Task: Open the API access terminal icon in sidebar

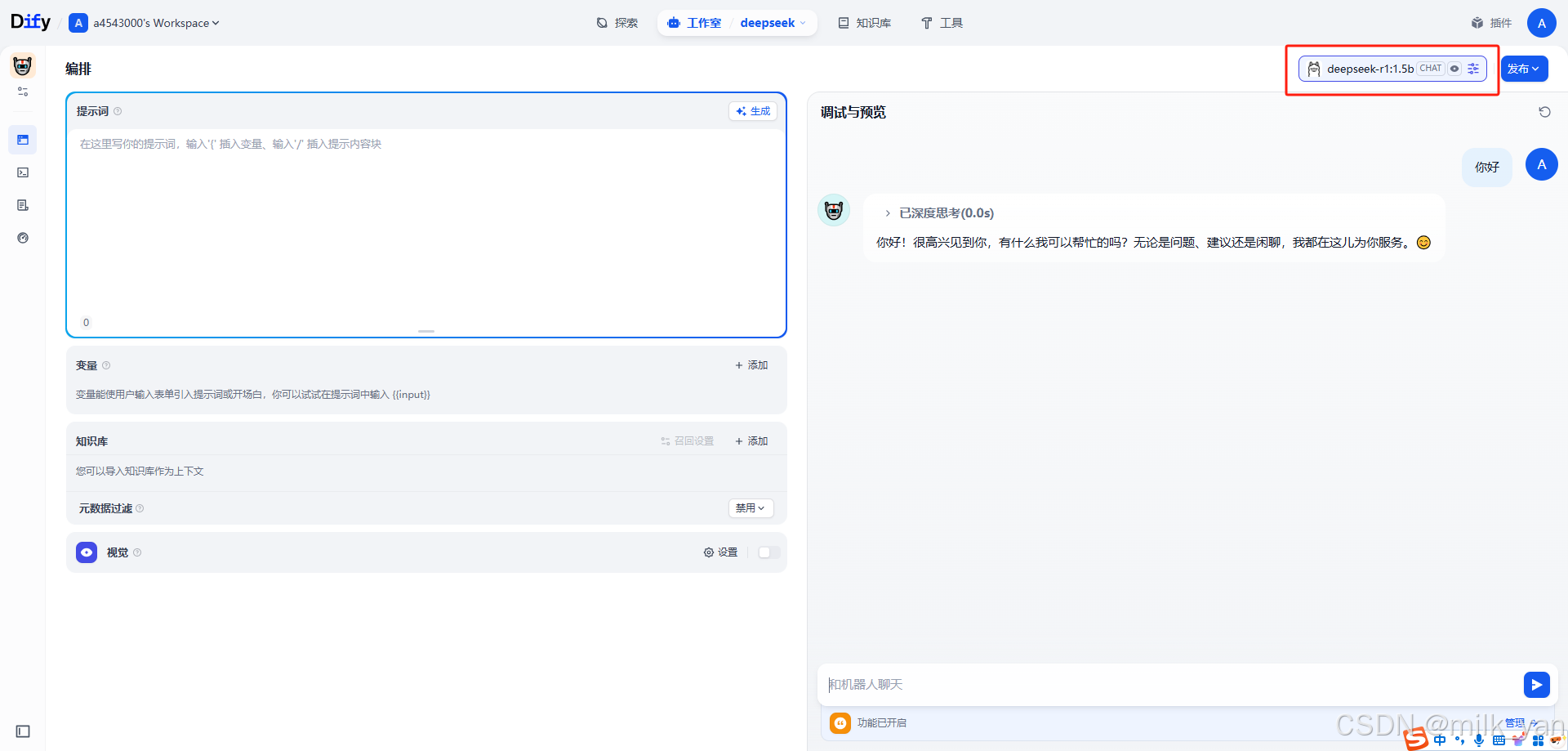Action: point(22,172)
